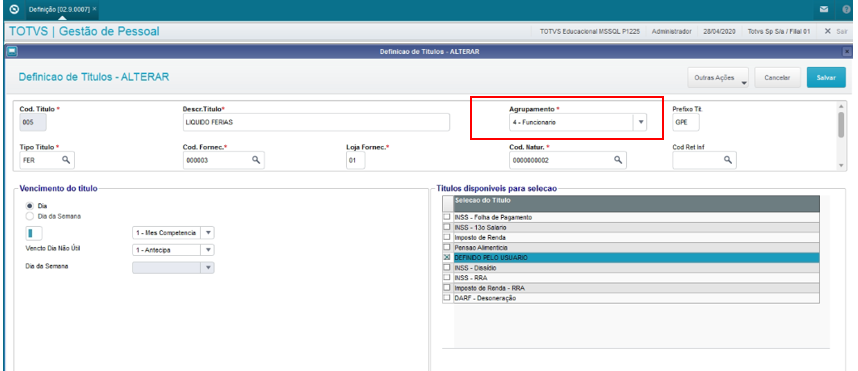The height and width of the screenshot is (371, 858).
Task: Click the Administrador user label
Action: click(671, 32)
